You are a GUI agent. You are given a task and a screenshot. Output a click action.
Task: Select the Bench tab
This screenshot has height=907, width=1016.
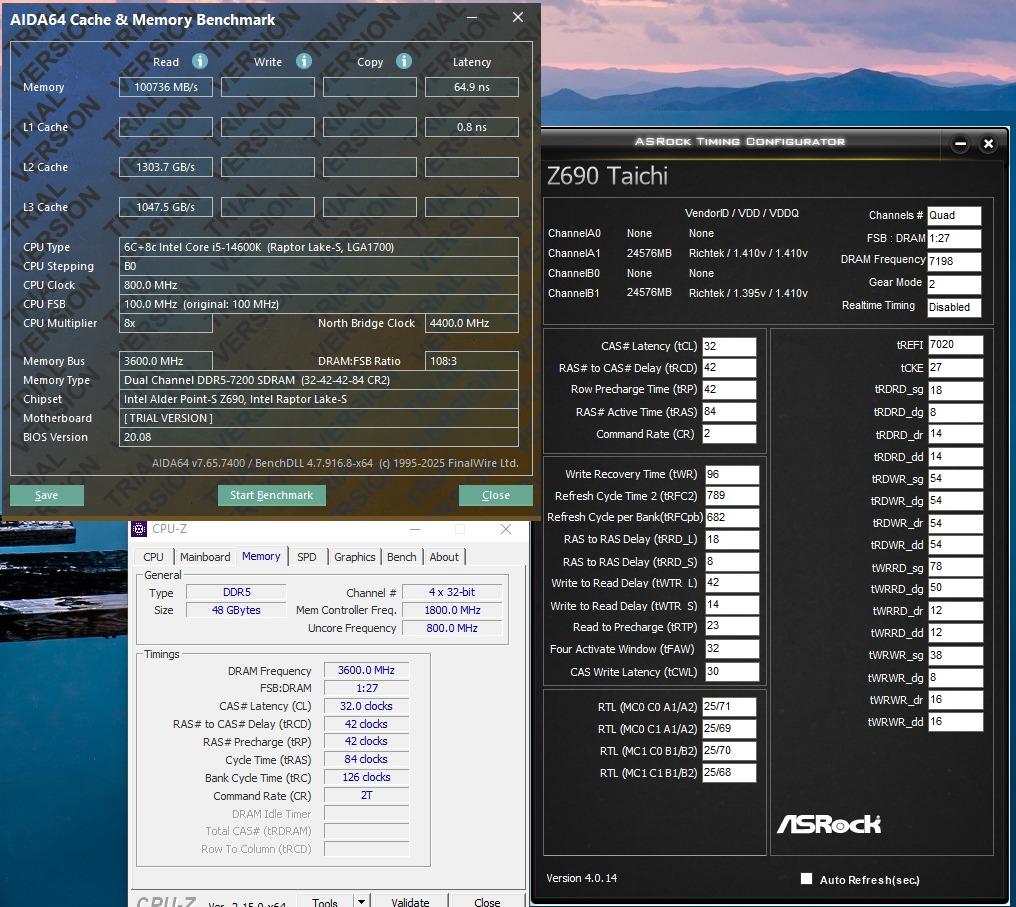click(401, 557)
